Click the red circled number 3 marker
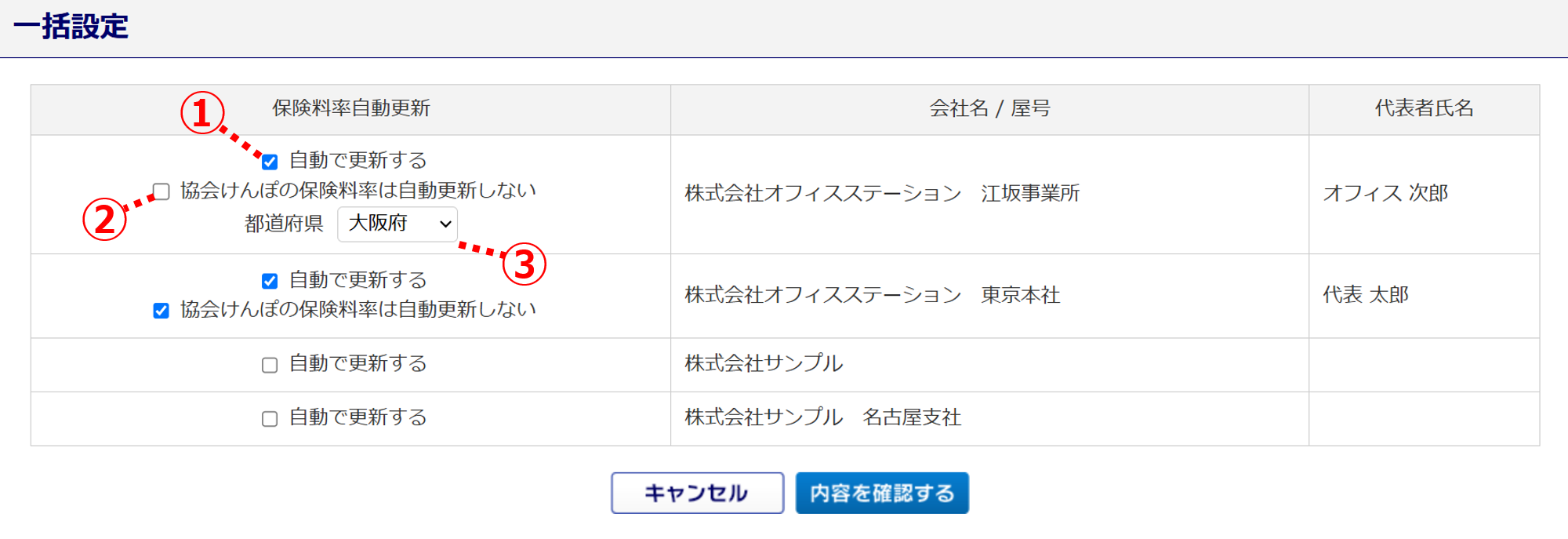This screenshot has width=1568, height=539. (x=524, y=264)
